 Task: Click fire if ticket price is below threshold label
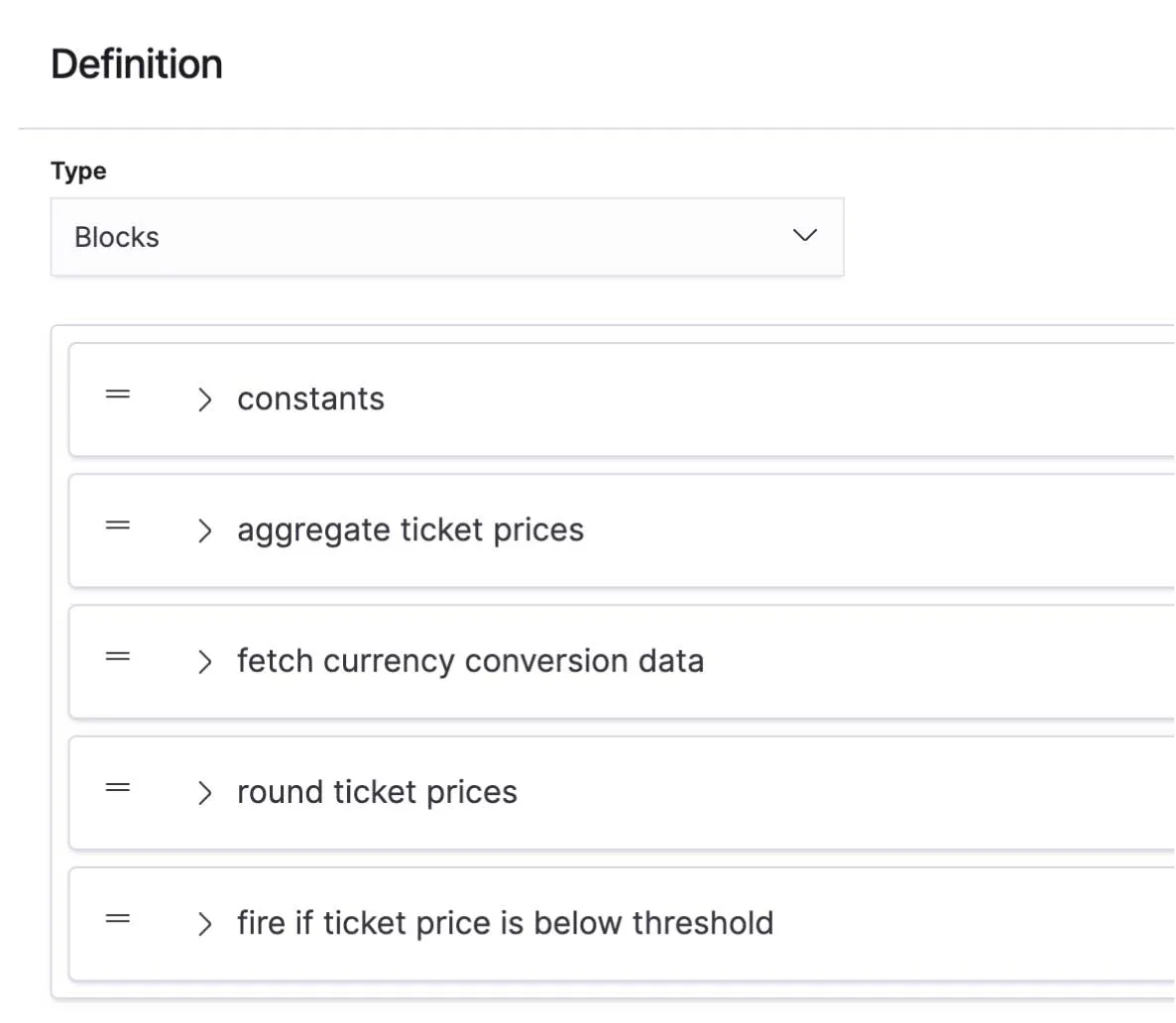point(505,923)
